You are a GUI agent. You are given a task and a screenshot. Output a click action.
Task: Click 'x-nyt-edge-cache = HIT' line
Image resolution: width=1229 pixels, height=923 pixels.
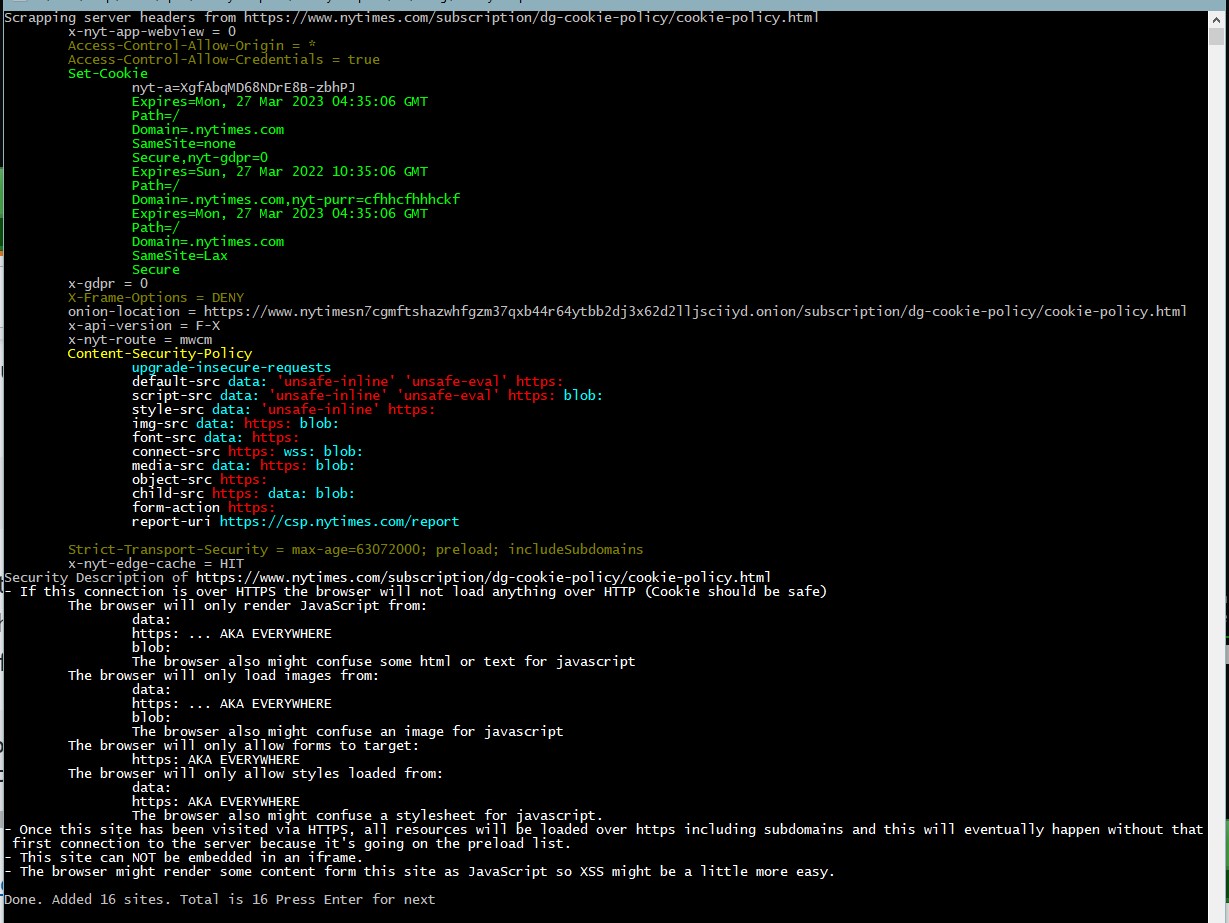point(156,563)
